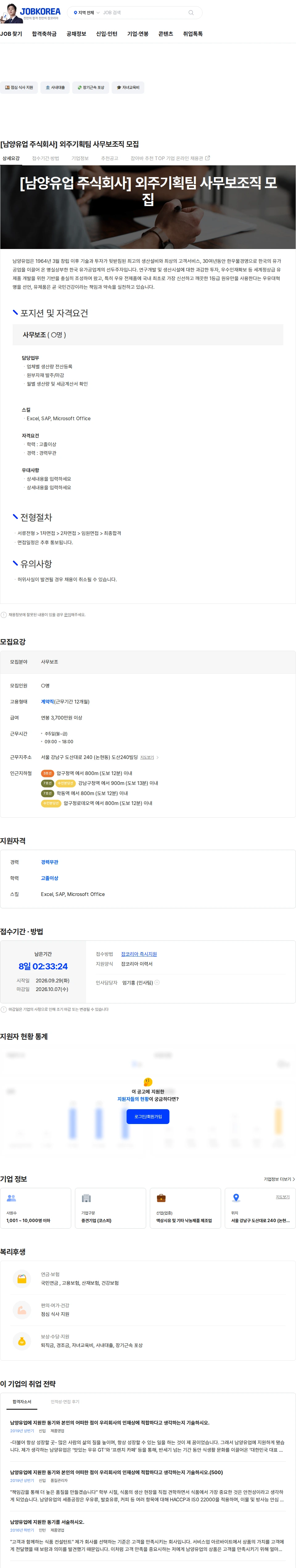Click the 장기근속 포상 benefit tag
Screen dimensions: 296x1568
tap(91, 88)
